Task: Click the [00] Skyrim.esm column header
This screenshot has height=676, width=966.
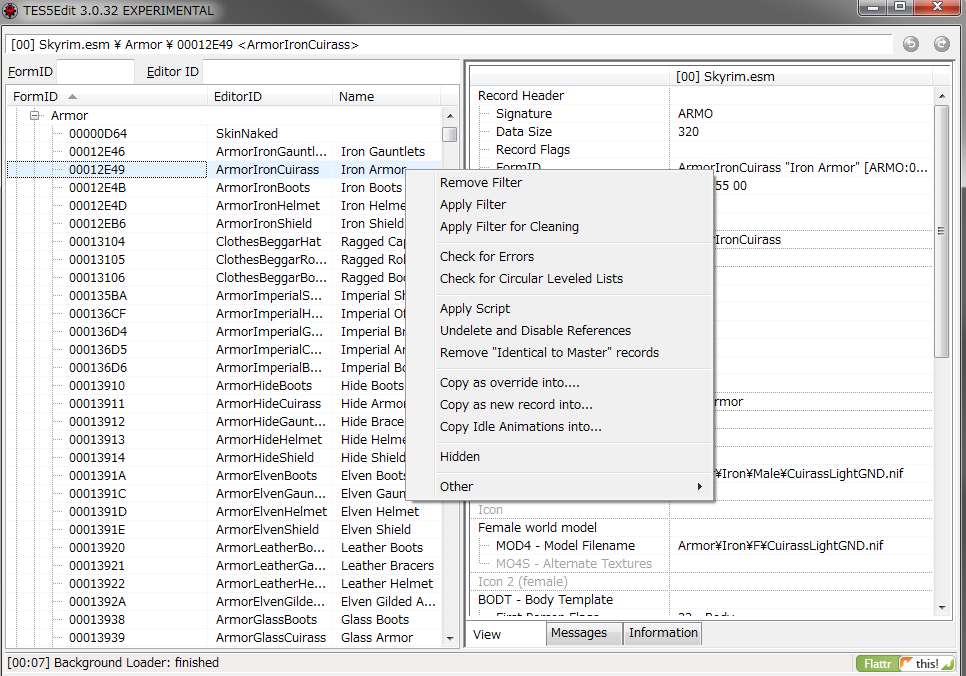Action: pos(801,77)
